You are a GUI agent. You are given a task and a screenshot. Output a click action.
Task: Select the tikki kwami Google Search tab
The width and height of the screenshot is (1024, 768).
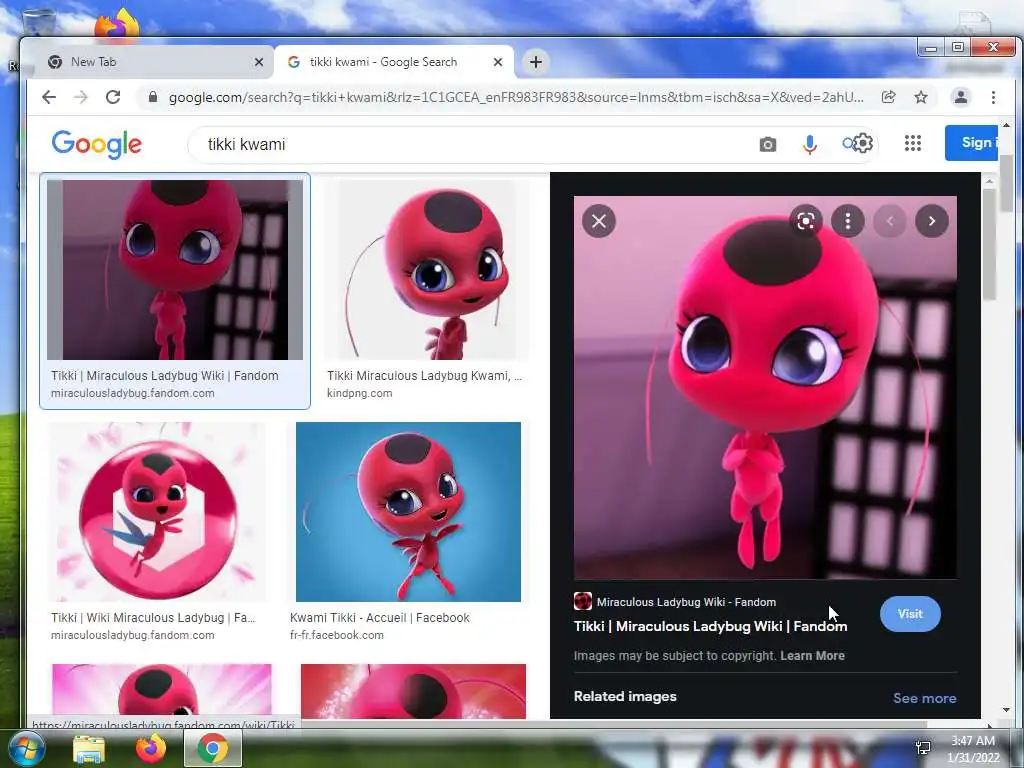[394, 62]
